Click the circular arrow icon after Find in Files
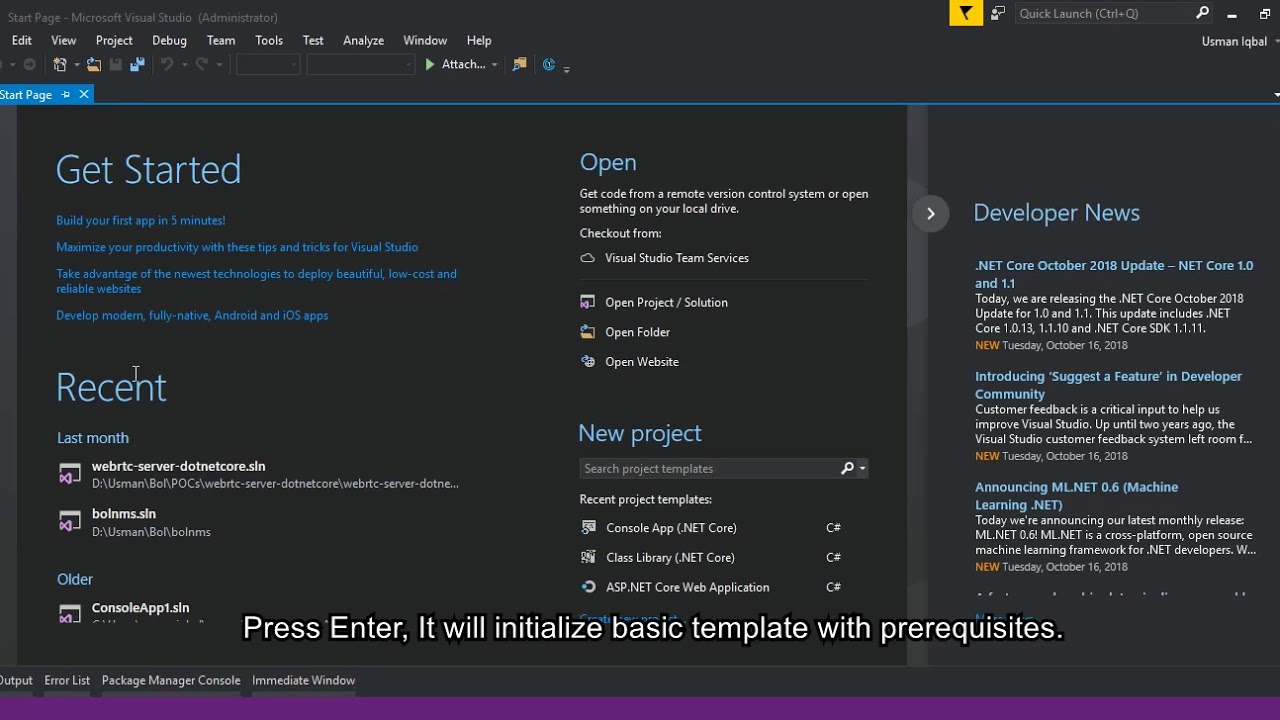The height and width of the screenshot is (720, 1280). pyautogui.click(x=549, y=64)
